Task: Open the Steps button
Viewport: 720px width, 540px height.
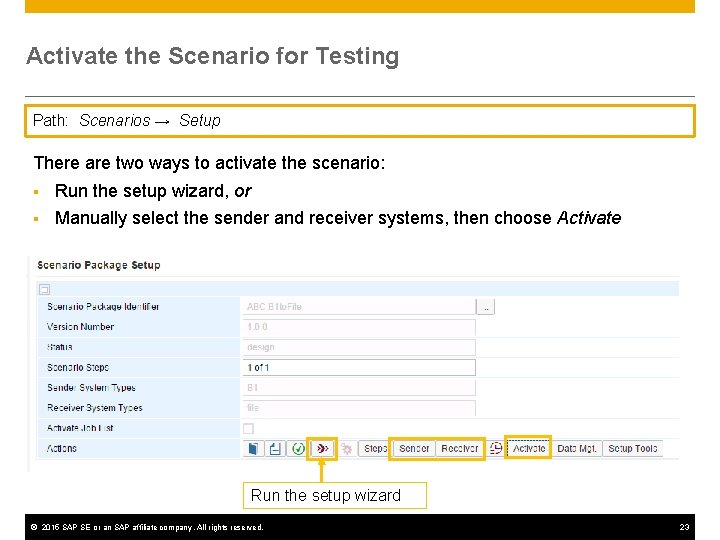Action: [x=374, y=448]
